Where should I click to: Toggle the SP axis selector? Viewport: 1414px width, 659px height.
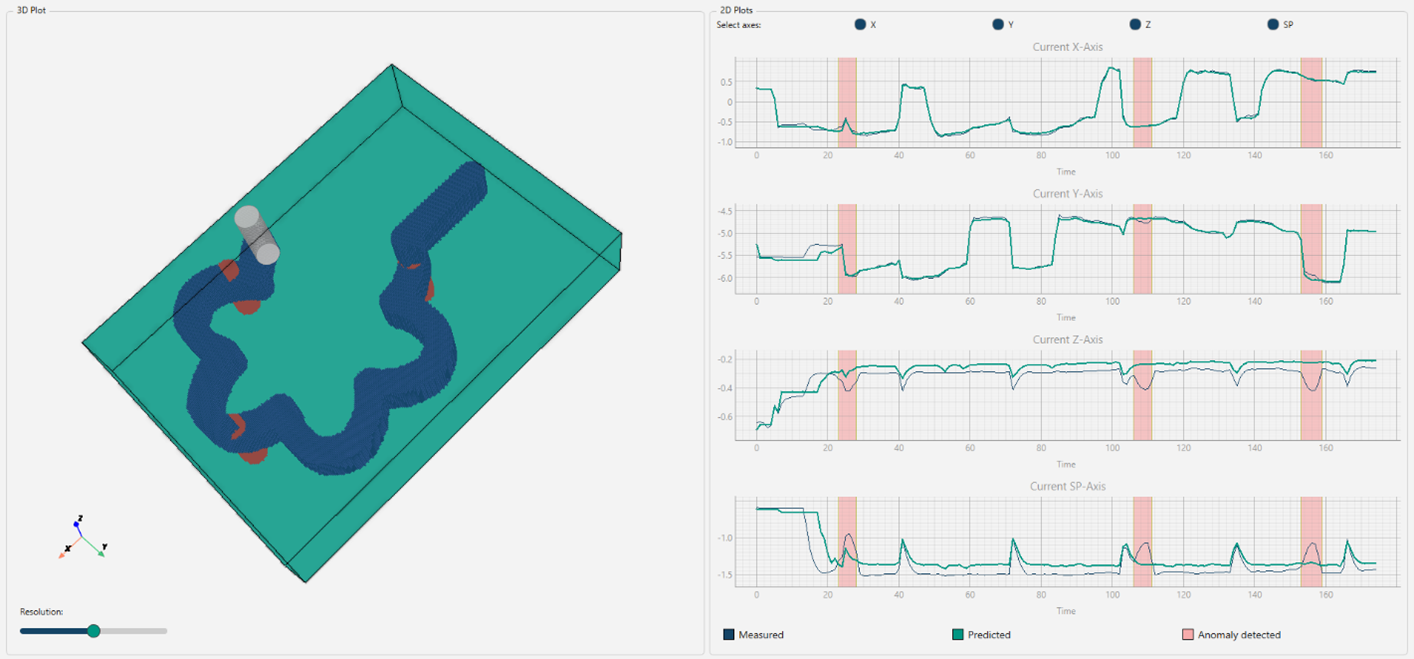(x=1273, y=25)
